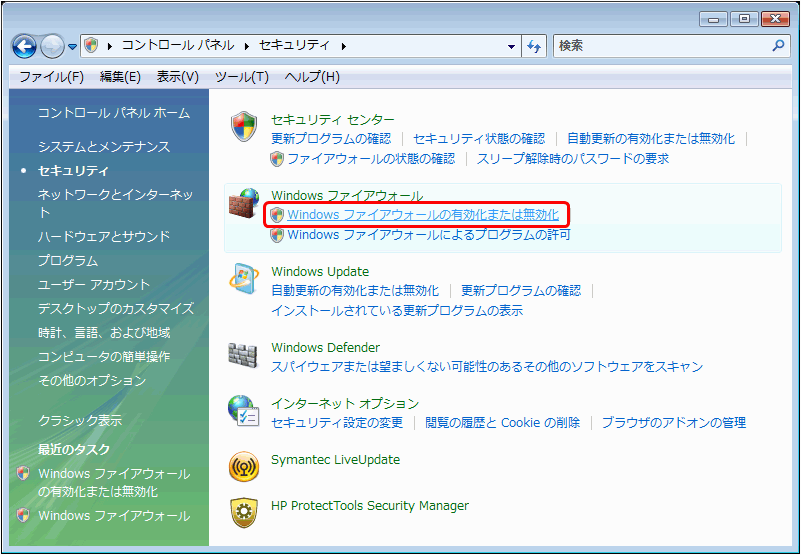The width and height of the screenshot is (801, 555).
Task: Click 更新プログラムの確認 under Windows Update
Action: tap(521, 291)
